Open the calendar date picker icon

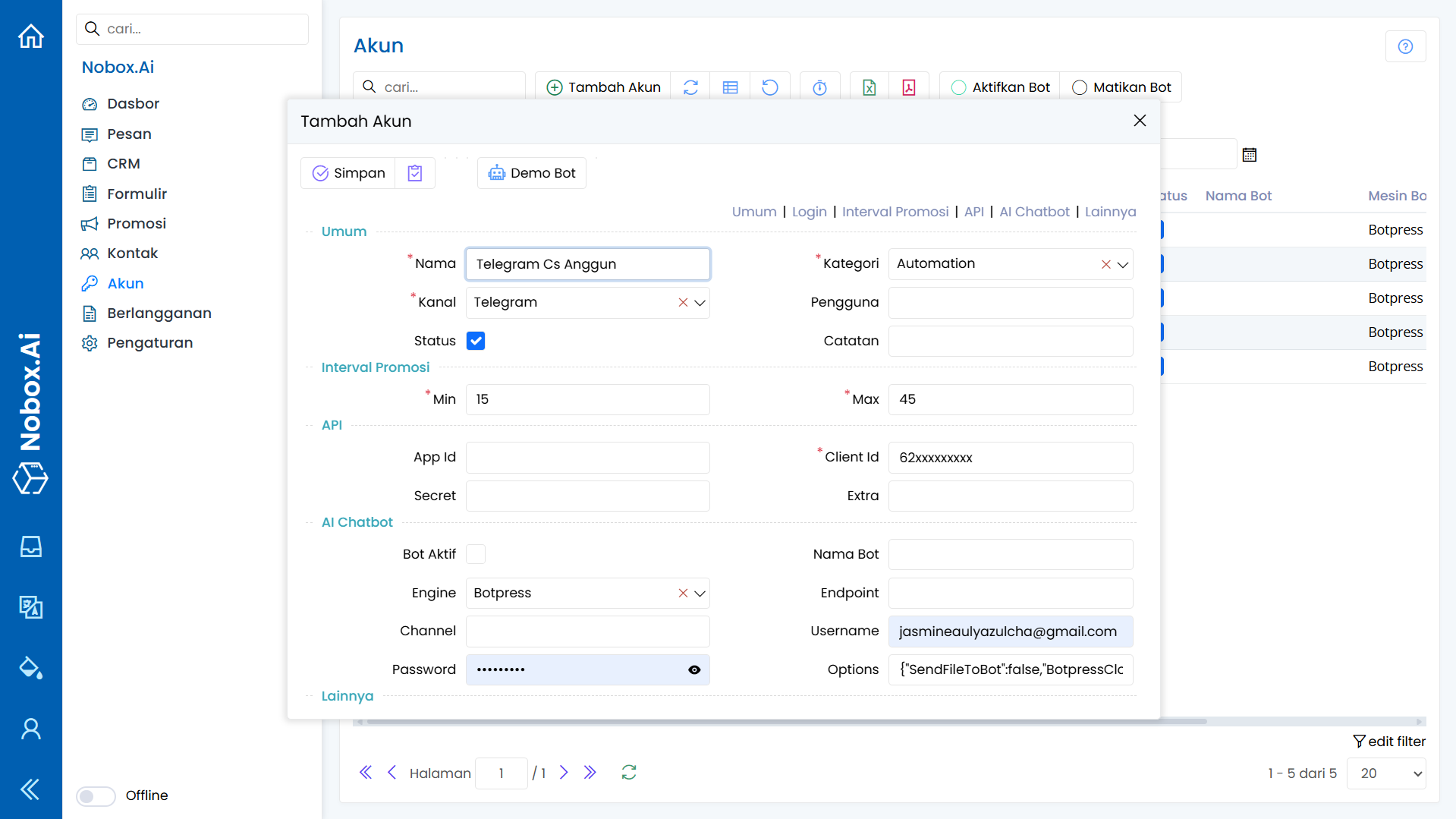pos(1250,155)
